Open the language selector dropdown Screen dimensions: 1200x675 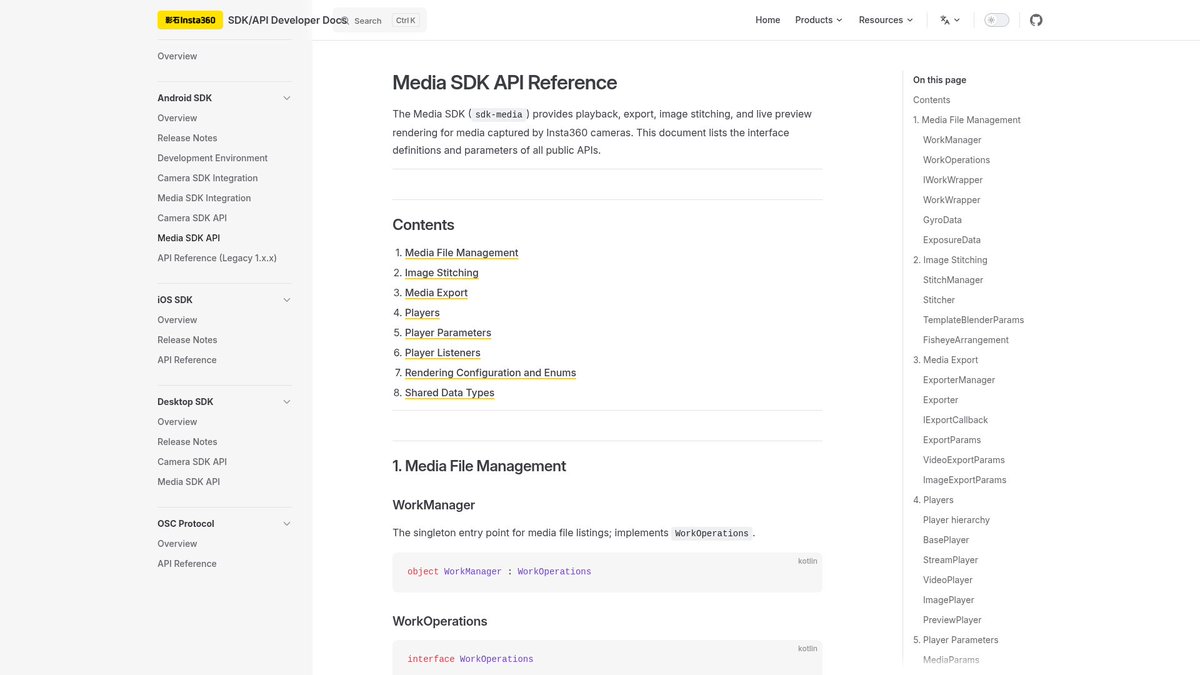tap(950, 20)
